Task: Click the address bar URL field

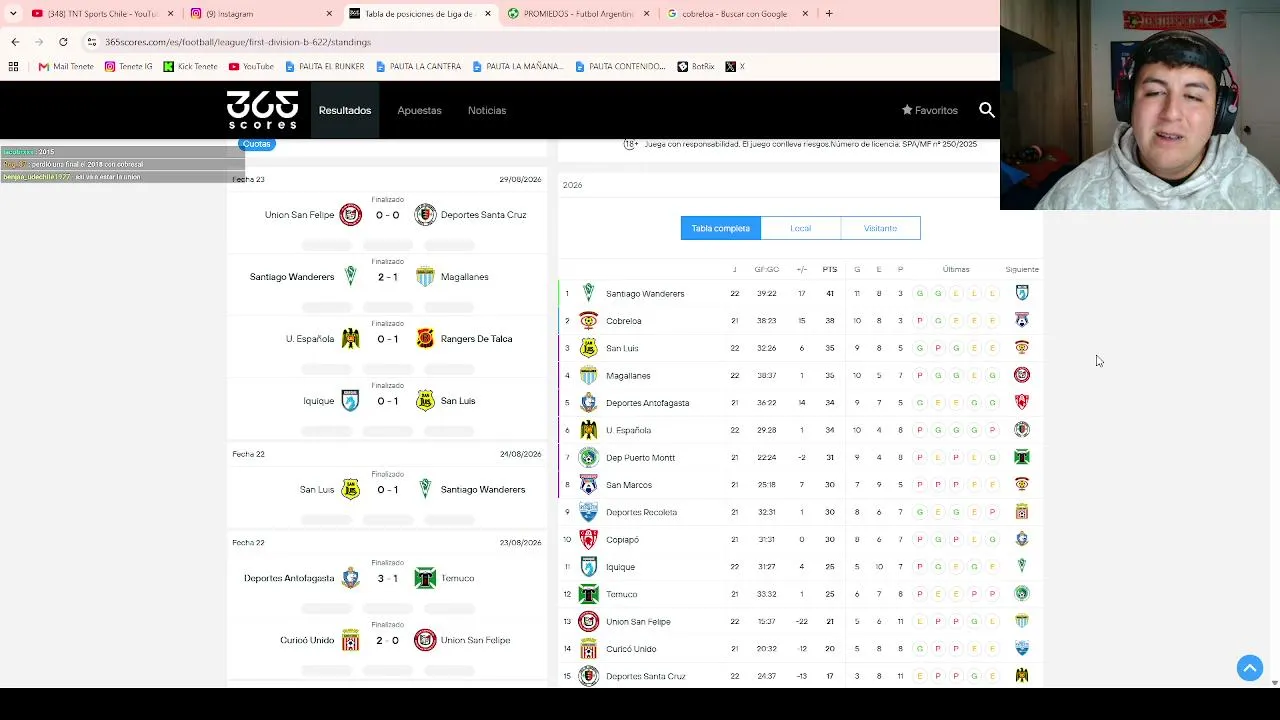Action: pos(540,42)
